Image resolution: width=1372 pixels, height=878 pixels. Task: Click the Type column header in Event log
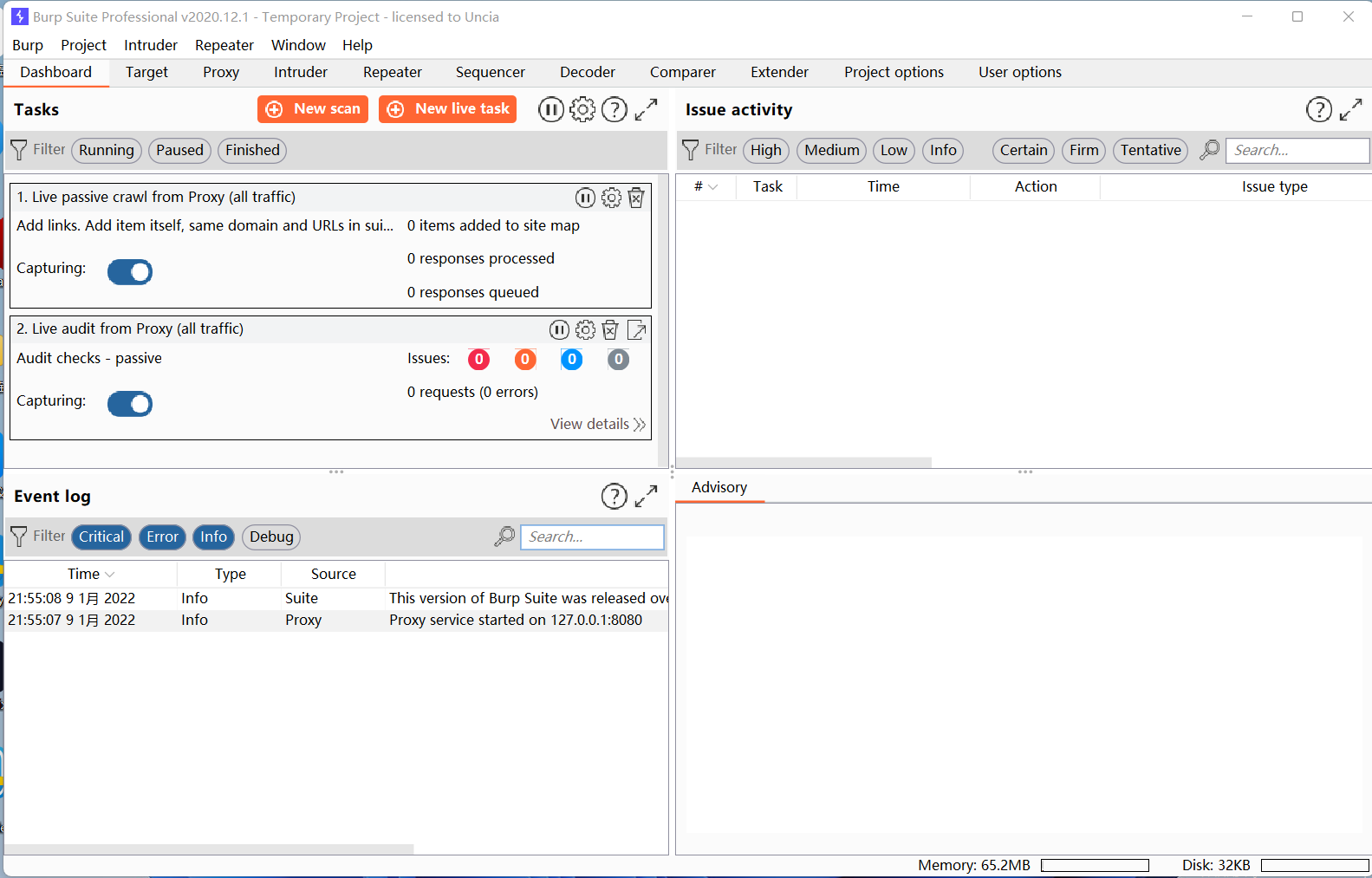click(231, 574)
